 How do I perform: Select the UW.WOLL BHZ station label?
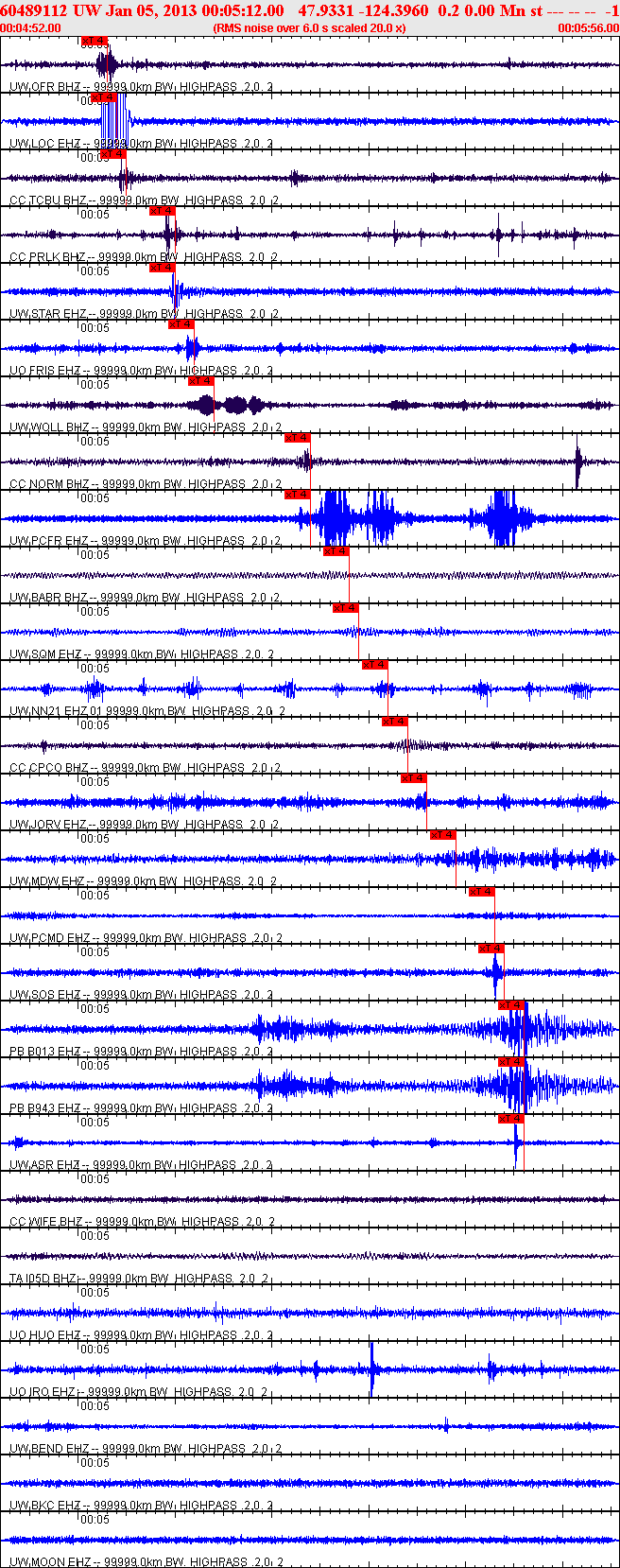coord(145,427)
